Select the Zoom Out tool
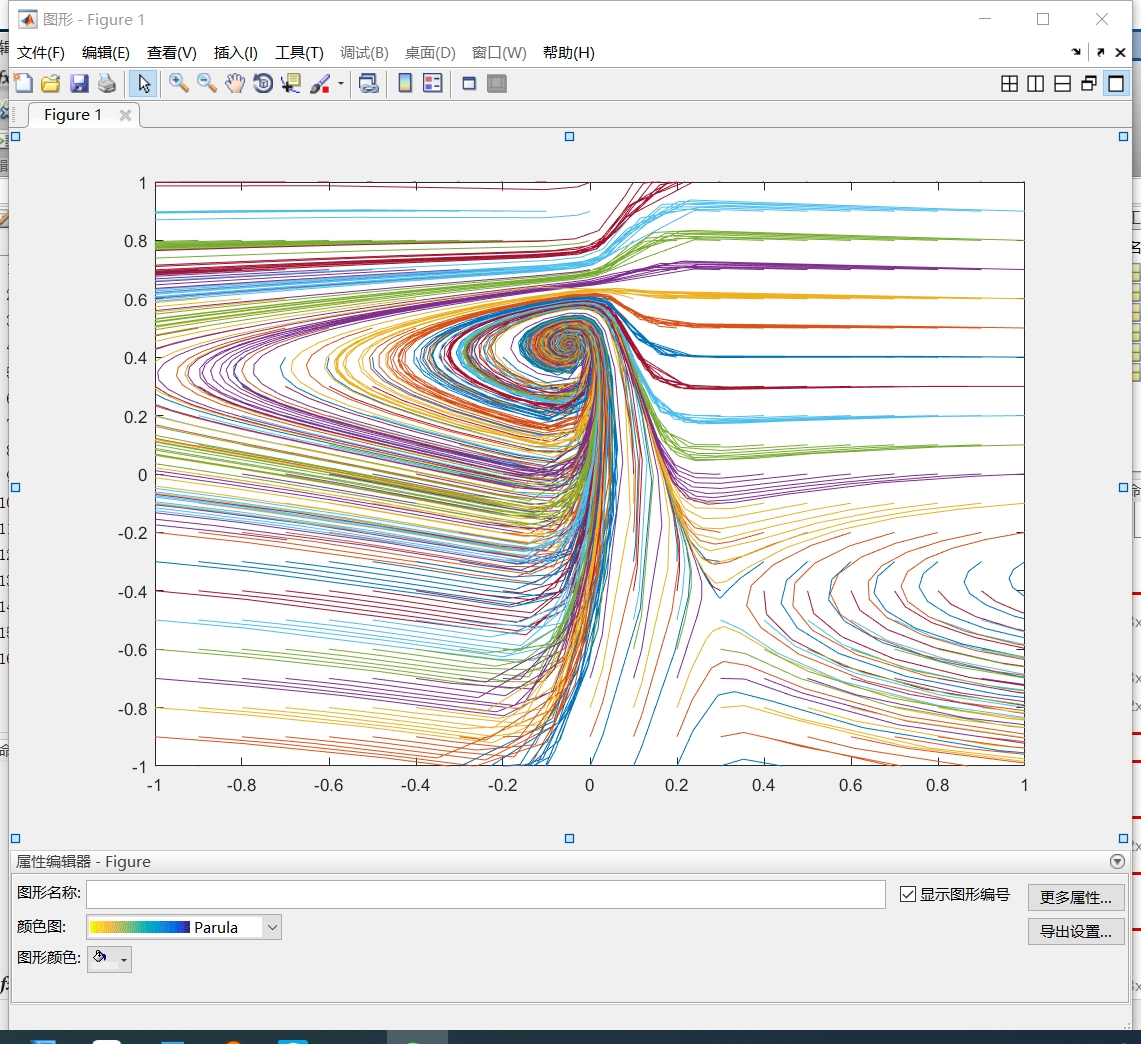The height and width of the screenshot is (1044, 1141). (207, 84)
